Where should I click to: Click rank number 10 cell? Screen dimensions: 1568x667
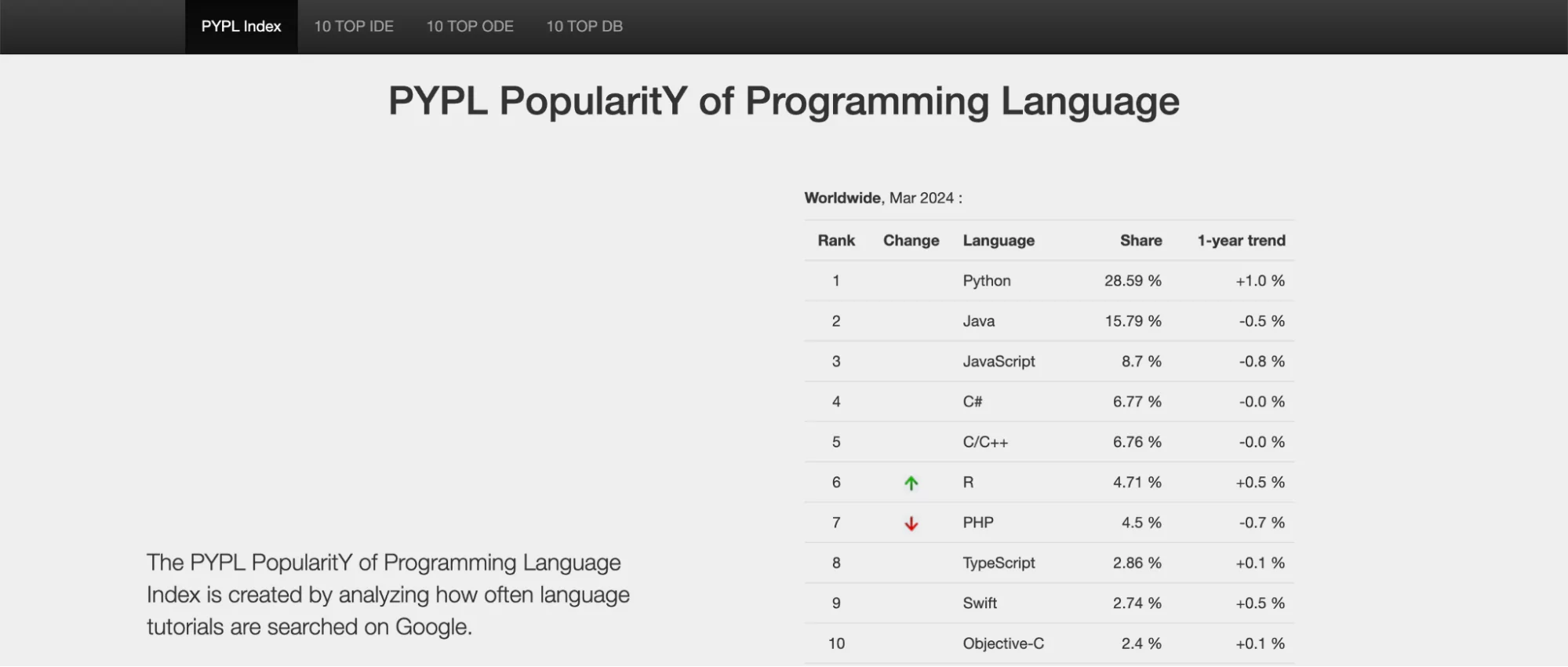(x=836, y=643)
